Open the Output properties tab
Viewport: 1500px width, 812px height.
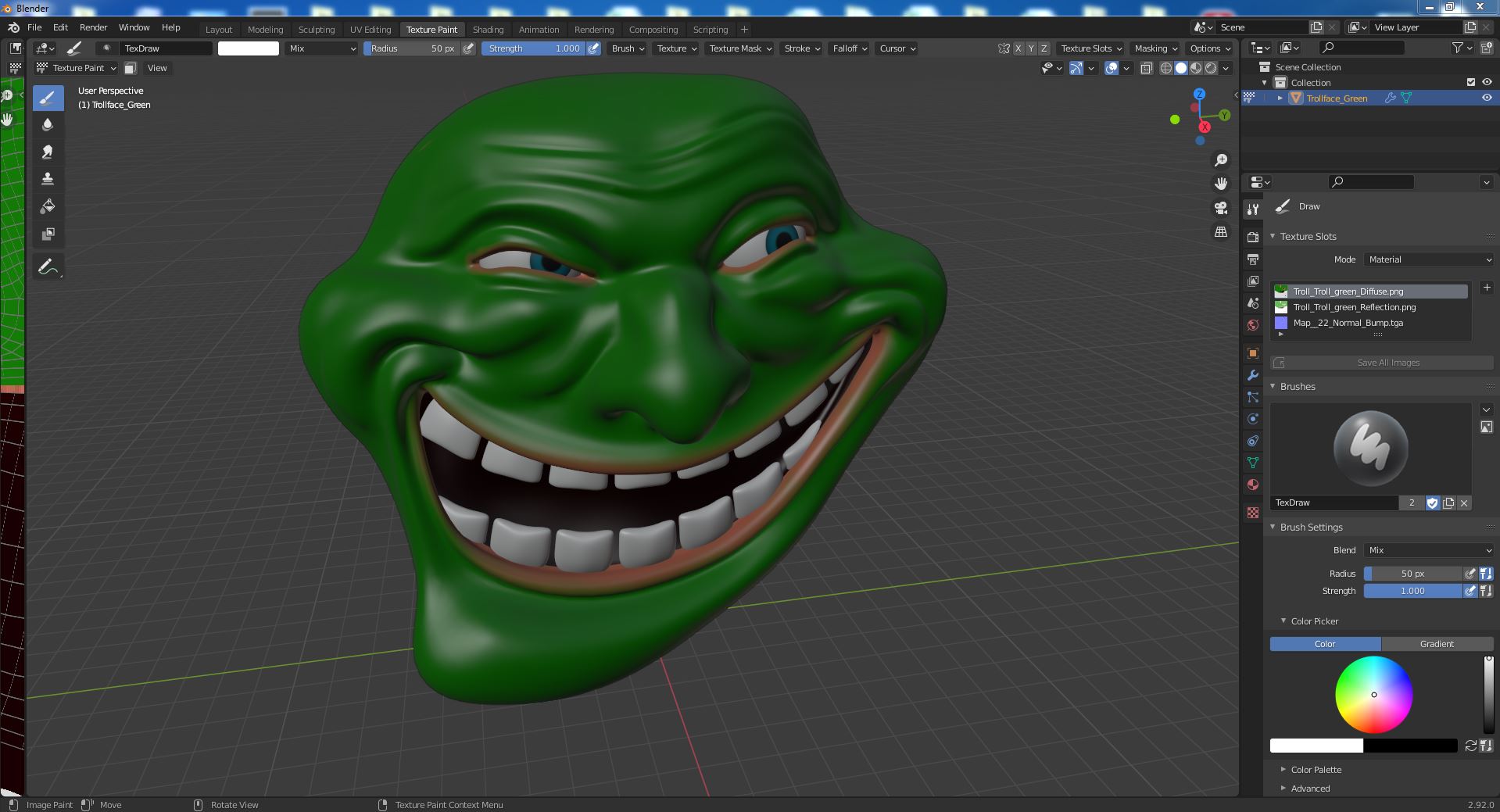(x=1253, y=259)
